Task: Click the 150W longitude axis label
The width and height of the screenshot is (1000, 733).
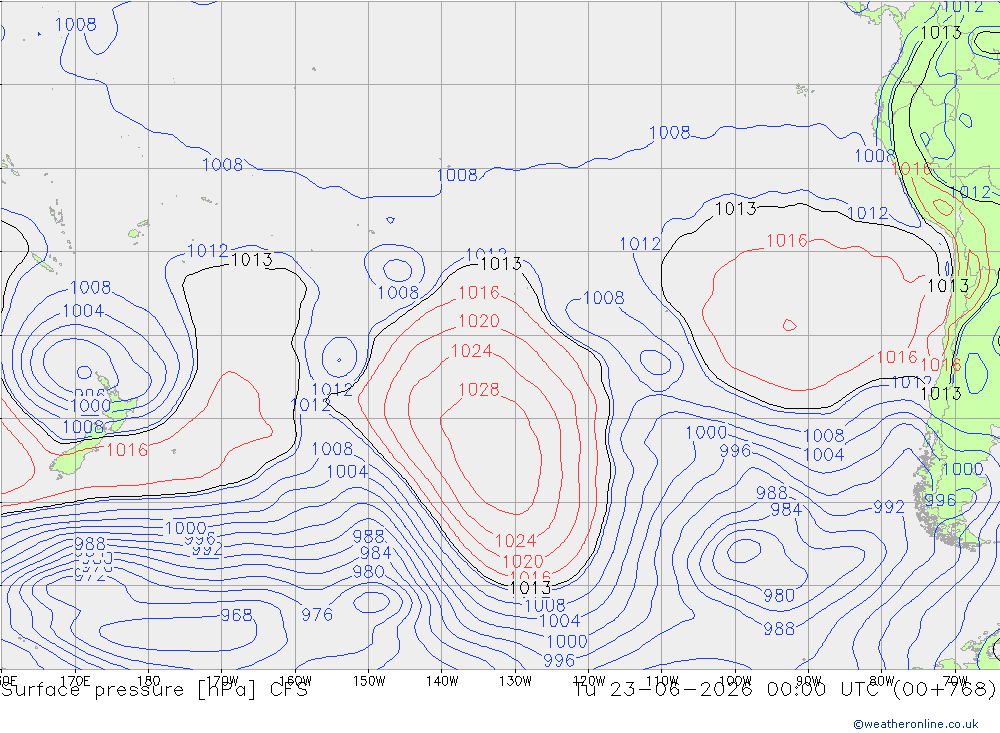Action: click(369, 681)
